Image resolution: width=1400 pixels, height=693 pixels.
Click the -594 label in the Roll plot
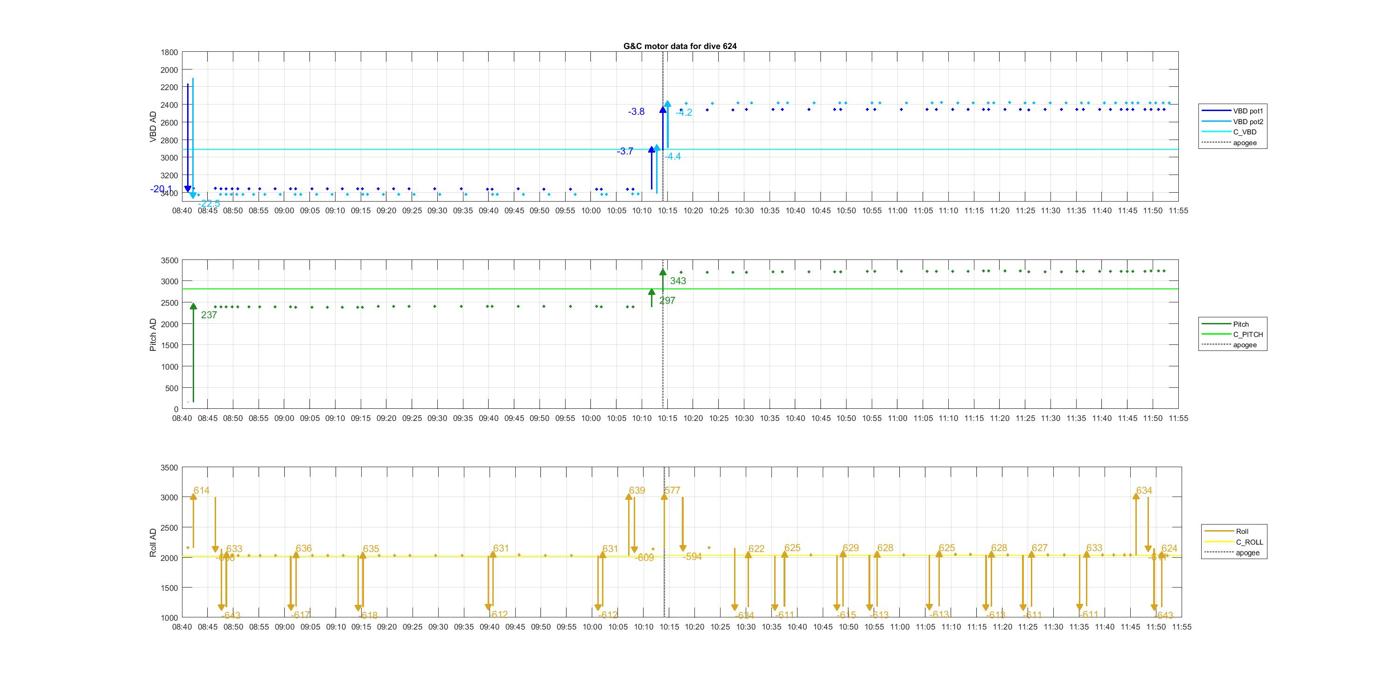[693, 557]
